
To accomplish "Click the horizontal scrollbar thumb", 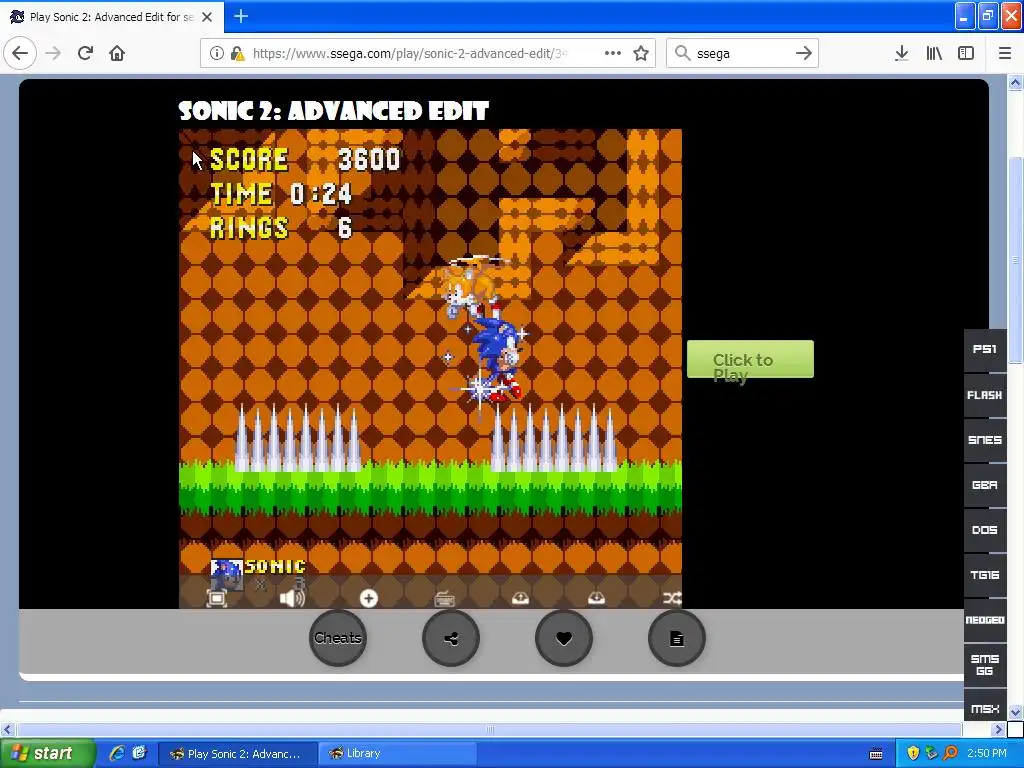I will click(x=489, y=729).
